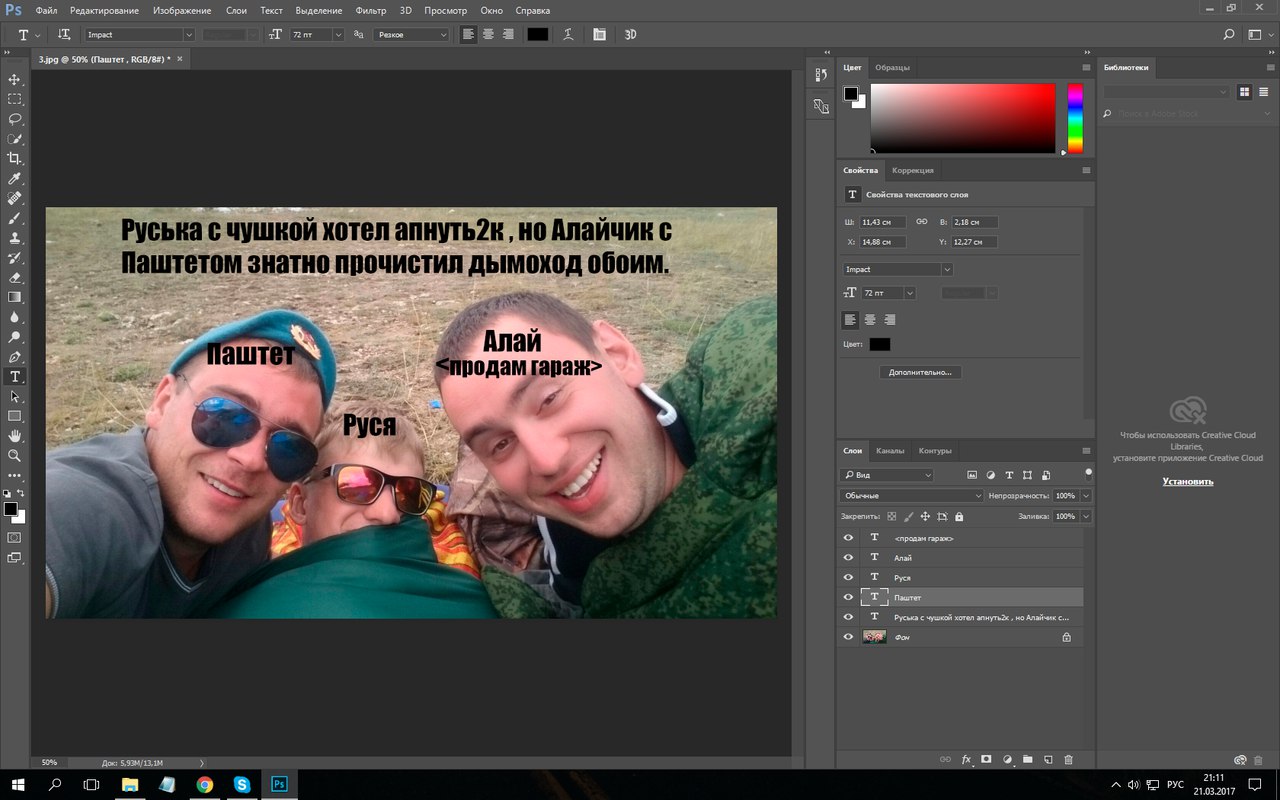
Task: Open the Обычные blend mode dropdown
Action: 911,496
